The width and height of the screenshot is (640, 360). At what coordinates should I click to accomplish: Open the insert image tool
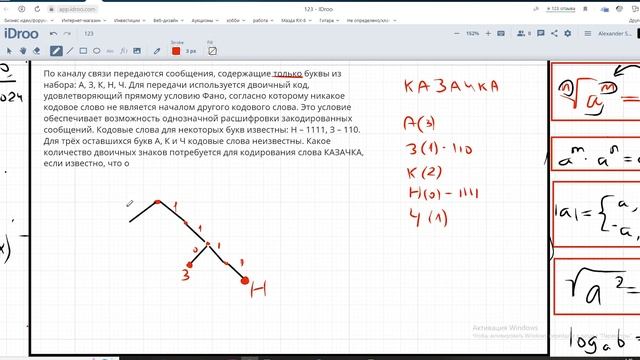click(137, 51)
